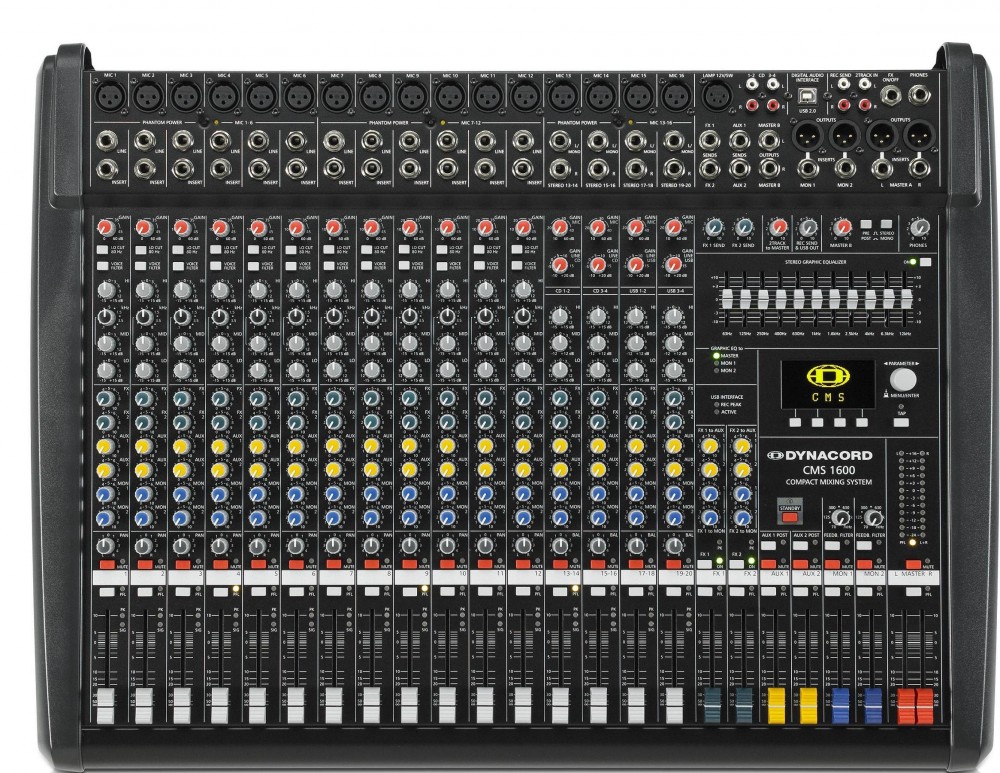Screen dimensions: 1000x773
Task: Click the rightmost softkey under the display
Action: tap(862, 422)
